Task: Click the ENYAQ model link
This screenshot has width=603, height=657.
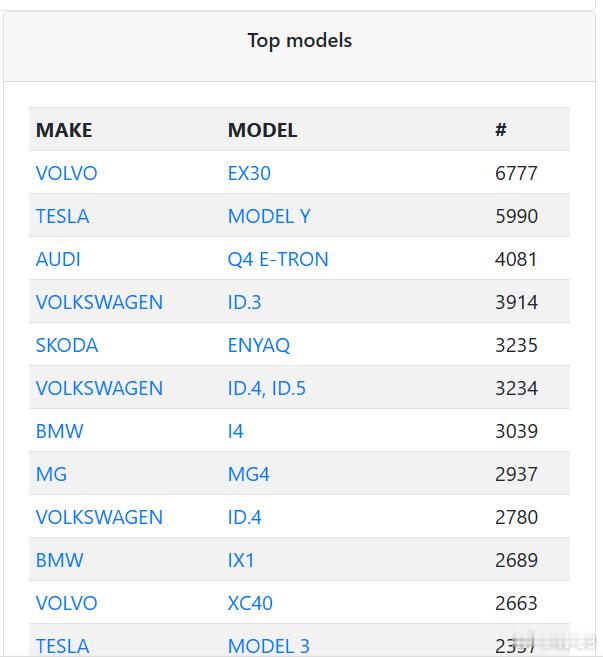Action: tap(259, 345)
